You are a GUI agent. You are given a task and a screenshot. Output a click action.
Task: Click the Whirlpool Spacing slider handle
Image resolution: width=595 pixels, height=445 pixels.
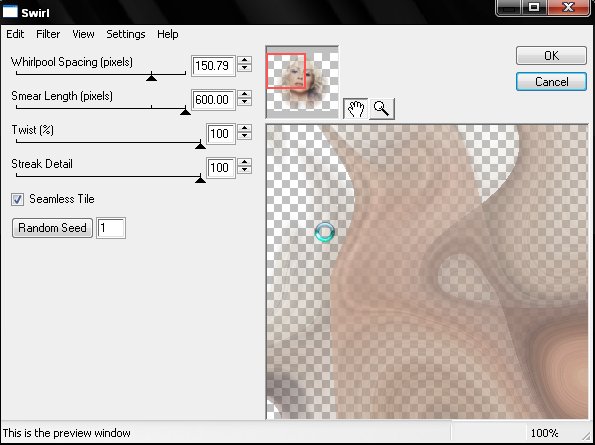click(151, 78)
